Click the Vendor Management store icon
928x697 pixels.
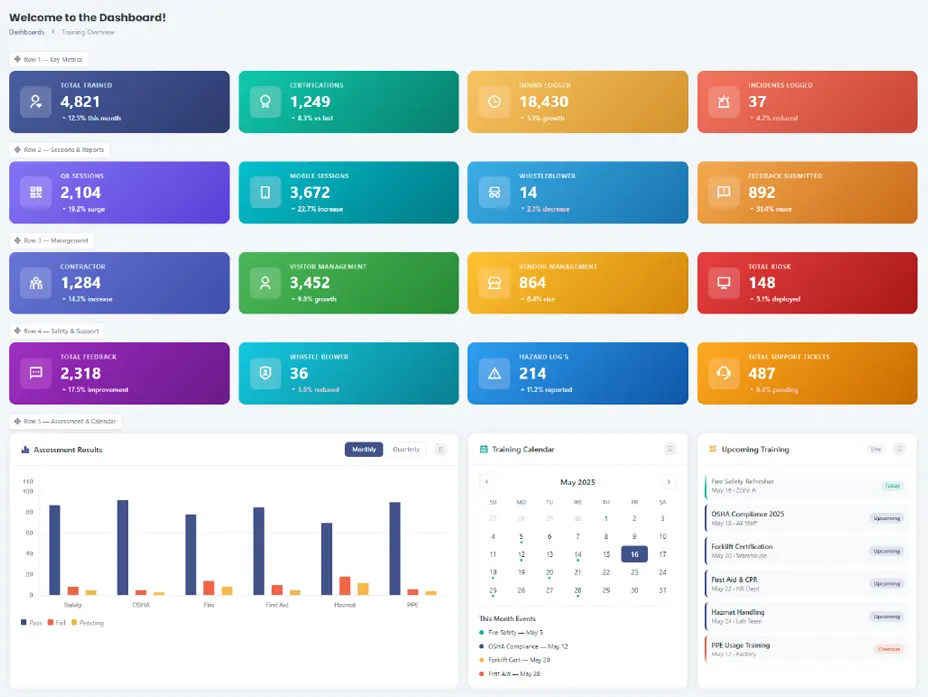pyautogui.click(x=494, y=283)
